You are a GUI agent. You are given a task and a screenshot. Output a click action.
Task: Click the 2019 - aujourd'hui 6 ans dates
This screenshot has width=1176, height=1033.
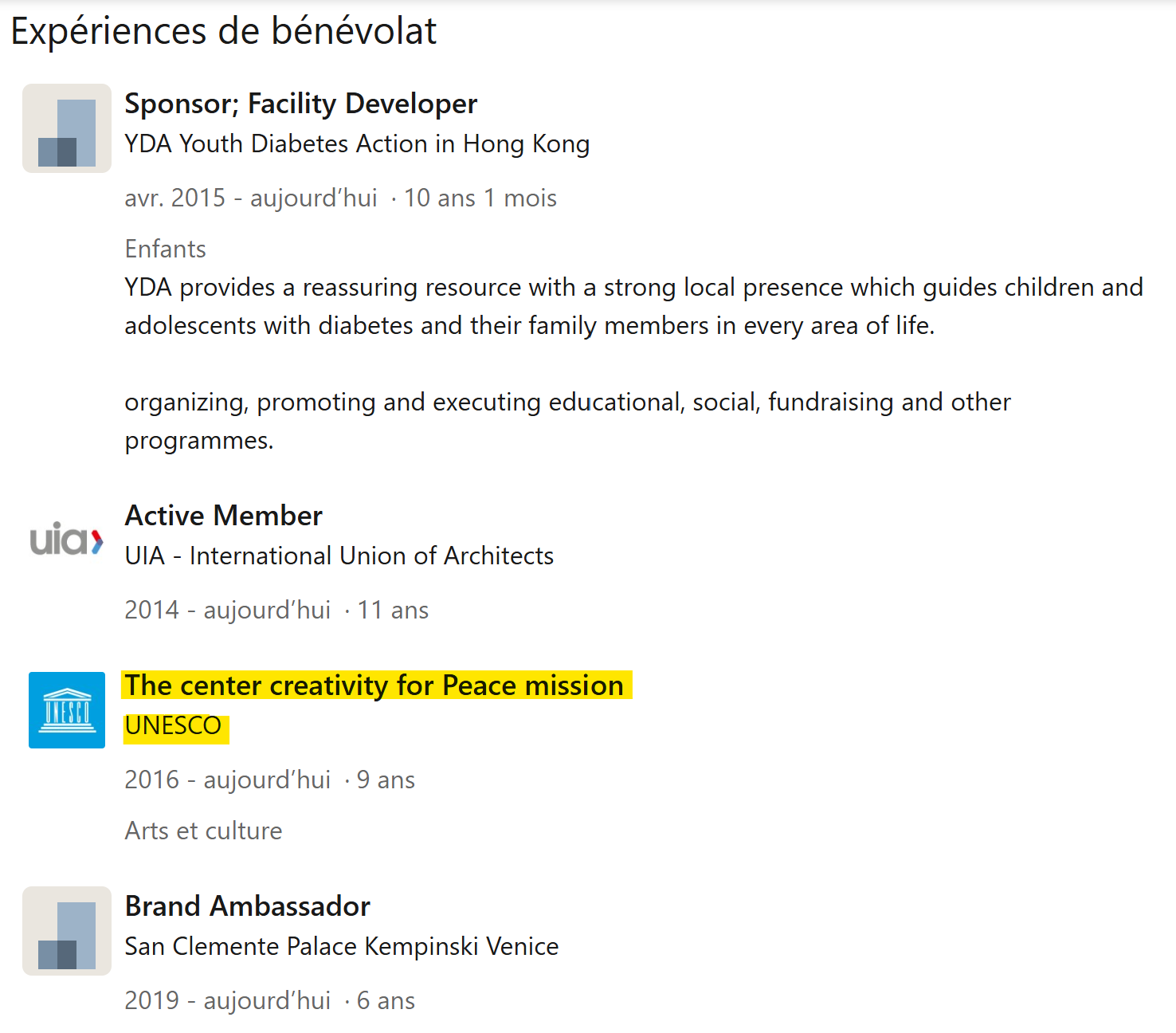(x=269, y=1000)
